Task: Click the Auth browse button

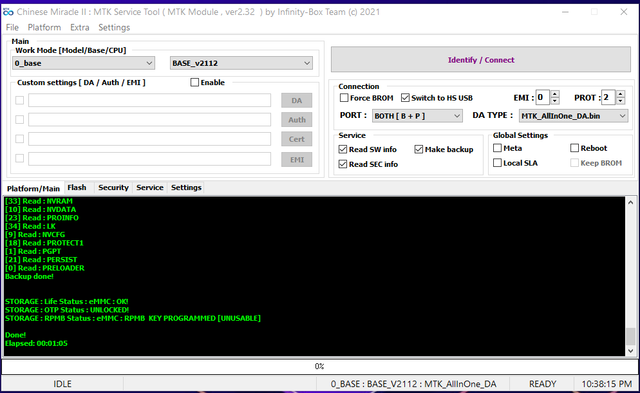Action: coord(297,120)
